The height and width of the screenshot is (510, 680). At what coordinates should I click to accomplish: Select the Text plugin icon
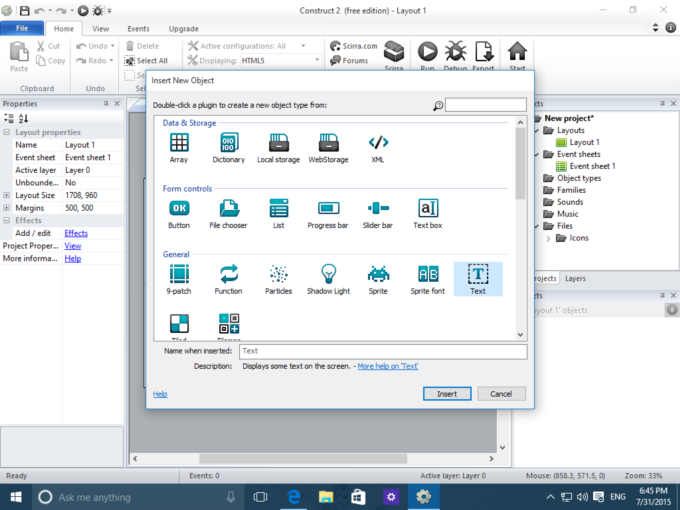pyautogui.click(x=478, y=274)
